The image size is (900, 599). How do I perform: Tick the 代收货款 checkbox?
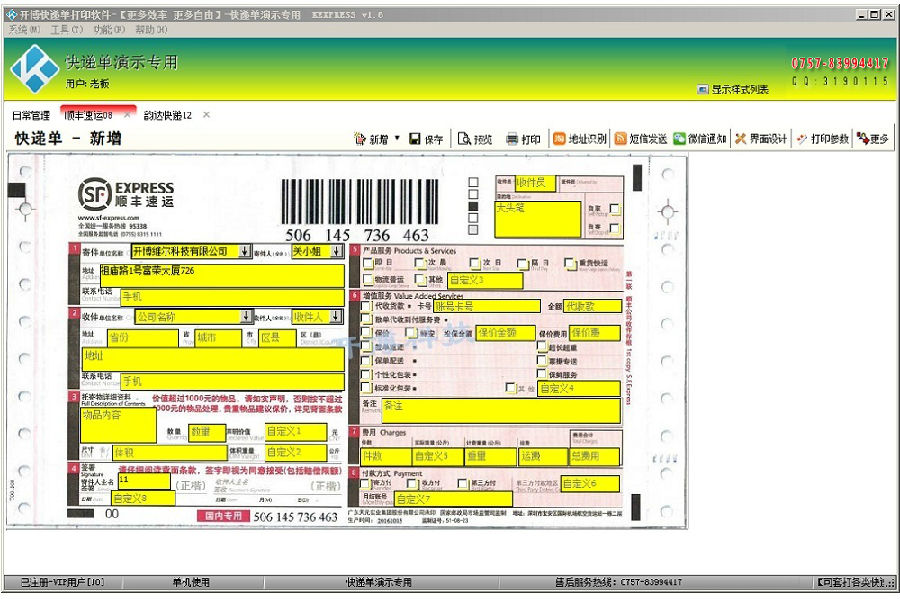tap(367, 306)
